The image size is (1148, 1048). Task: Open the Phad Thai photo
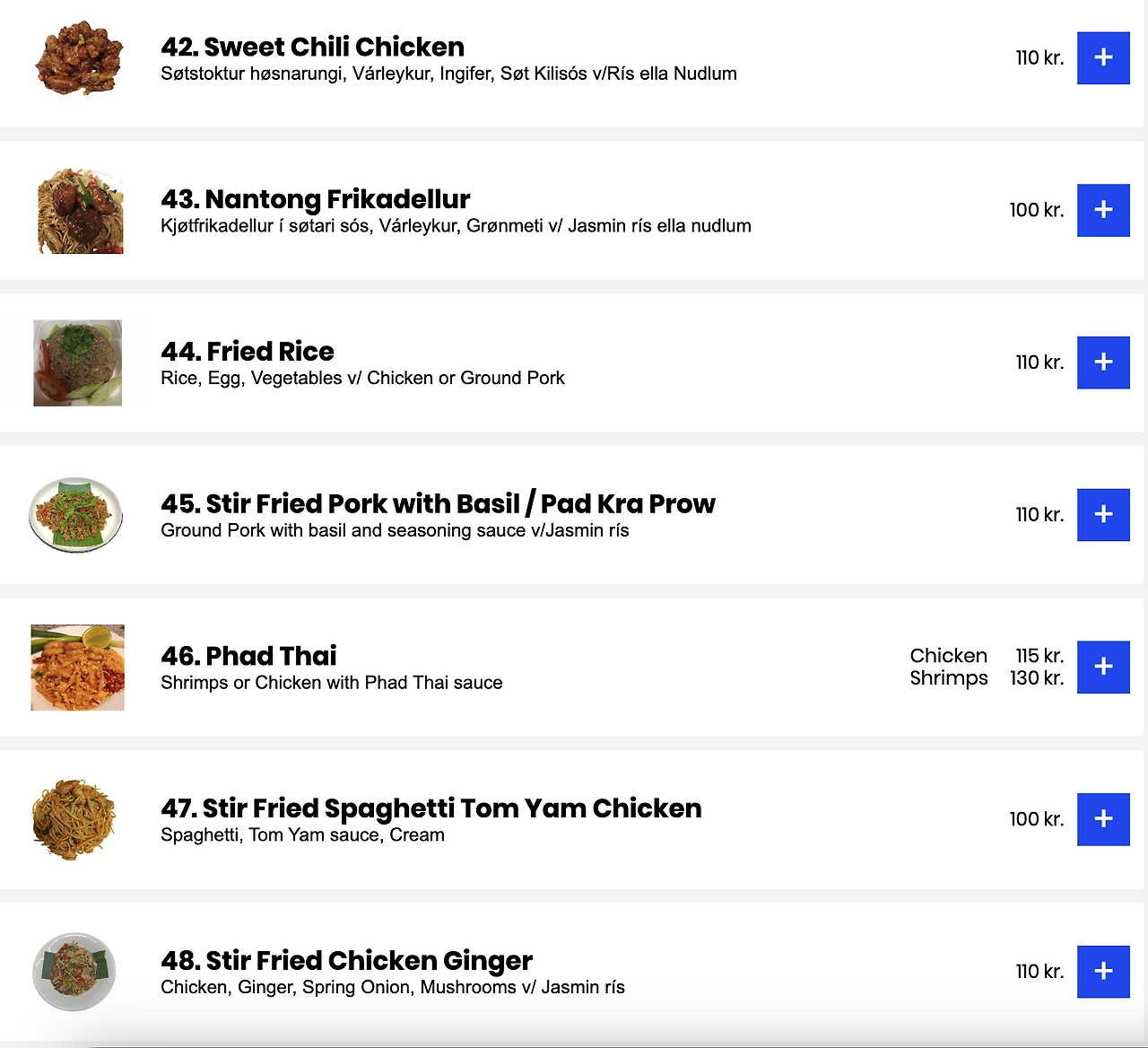point(78,668)
